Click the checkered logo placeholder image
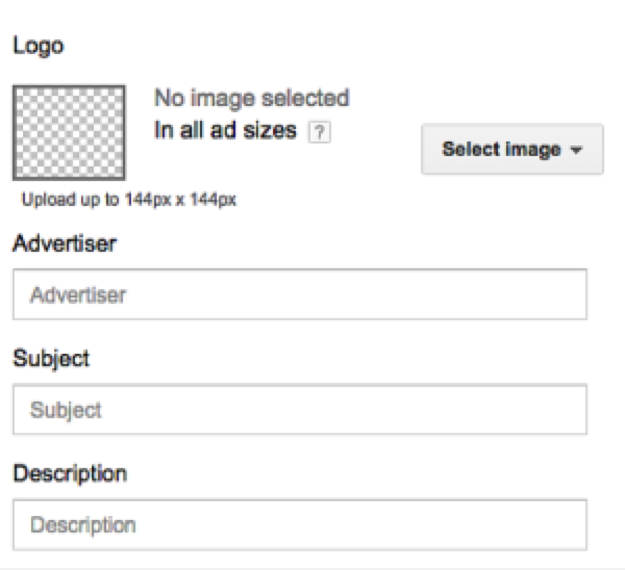The height and width of the screenshot is (570, 625). click(x=68, y=131)
